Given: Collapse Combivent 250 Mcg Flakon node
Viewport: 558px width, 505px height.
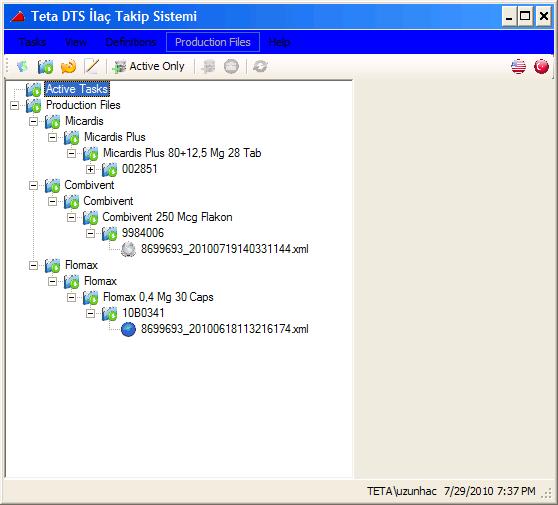Looking at the screenshot, I should coord(71,217).
